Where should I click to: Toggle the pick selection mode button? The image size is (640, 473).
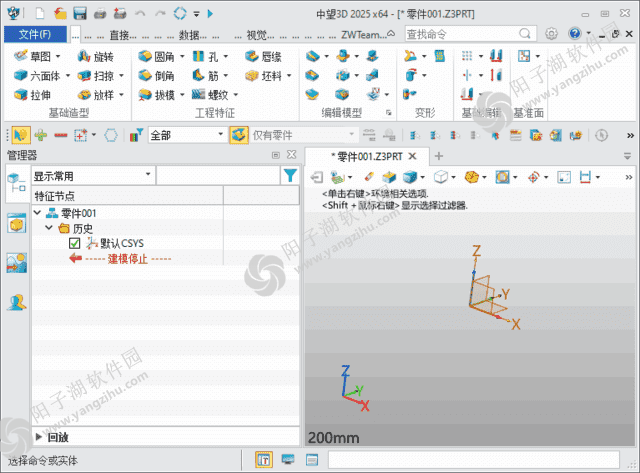tap(21, 135)
